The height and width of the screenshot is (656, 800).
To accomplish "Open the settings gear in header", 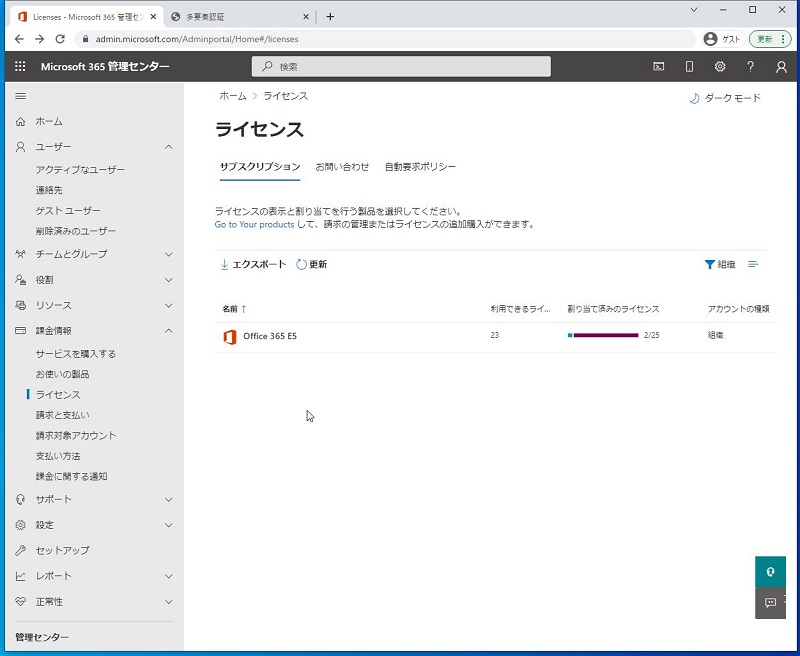I will [x=720, y=66].
